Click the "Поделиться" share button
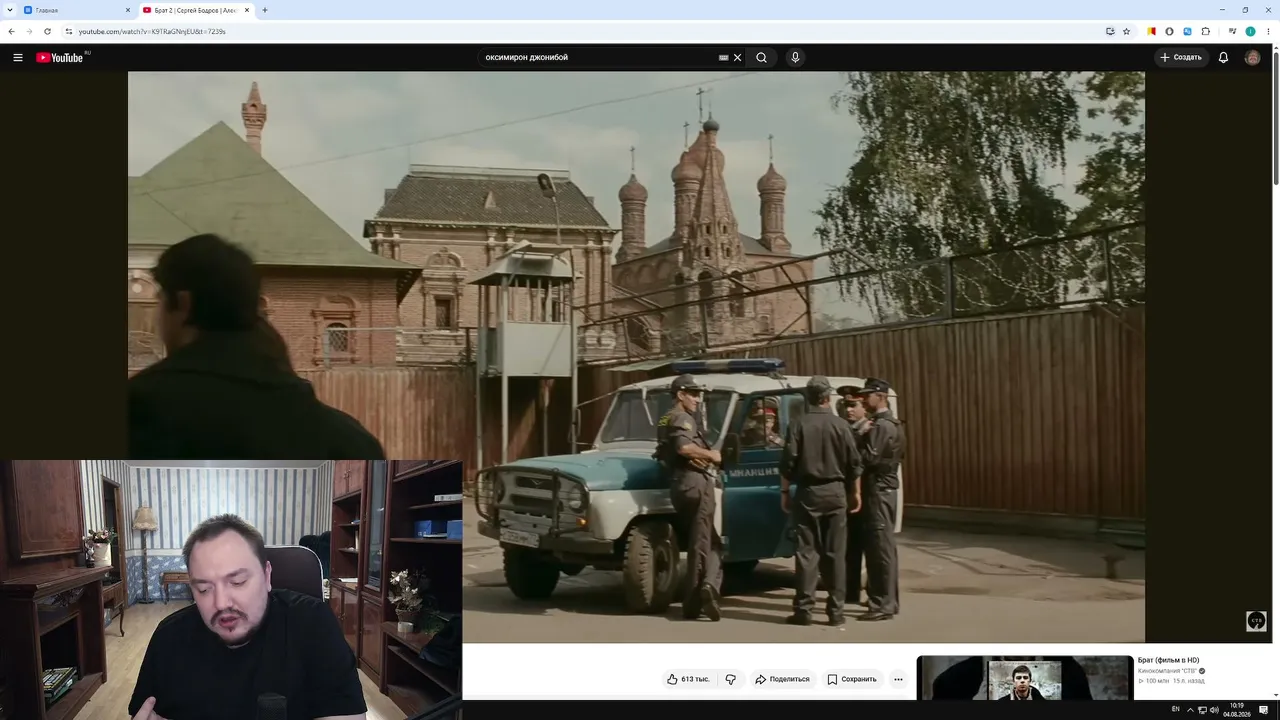1280x720 pixels. click(x=782, y=679)
